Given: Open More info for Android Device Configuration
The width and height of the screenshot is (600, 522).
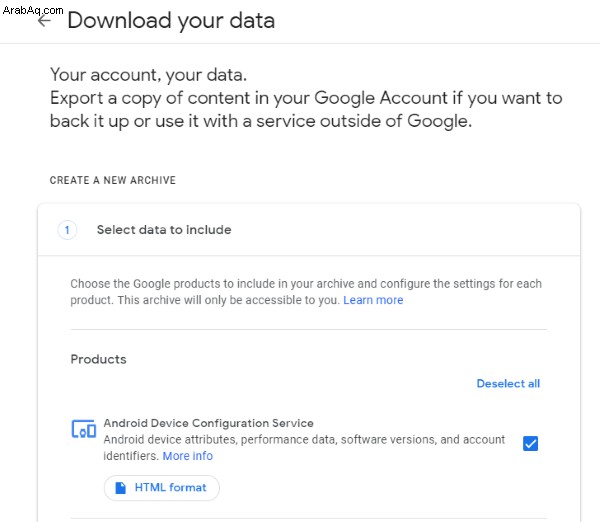Looking at the screenshot, I should [x=188, y=456].
